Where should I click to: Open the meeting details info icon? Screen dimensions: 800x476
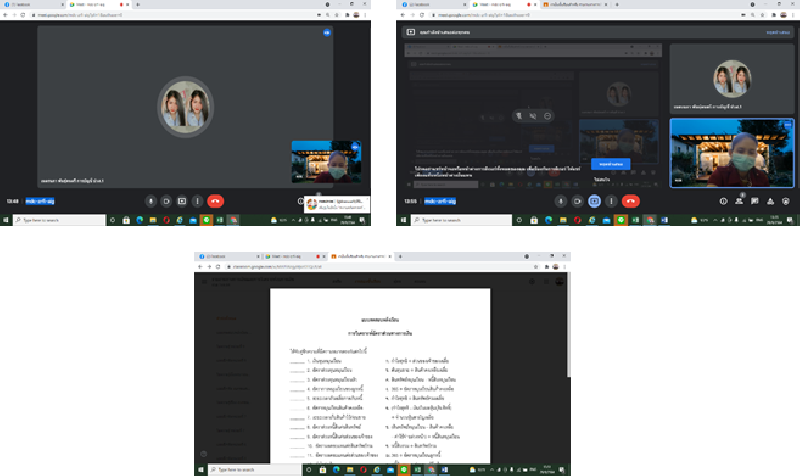(723, 200)
